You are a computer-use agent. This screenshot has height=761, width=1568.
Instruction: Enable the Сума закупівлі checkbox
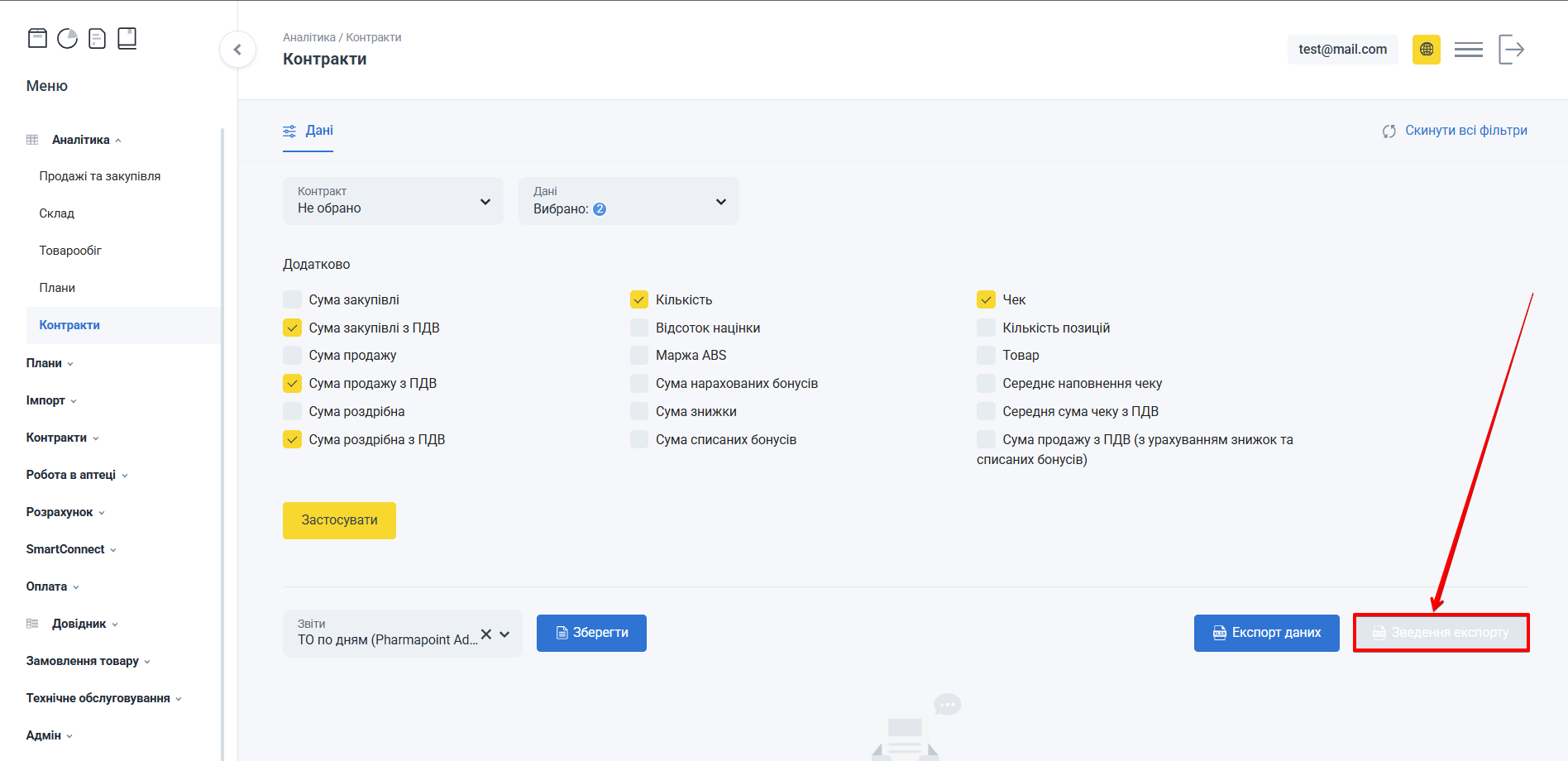click(x=292, y=299)
